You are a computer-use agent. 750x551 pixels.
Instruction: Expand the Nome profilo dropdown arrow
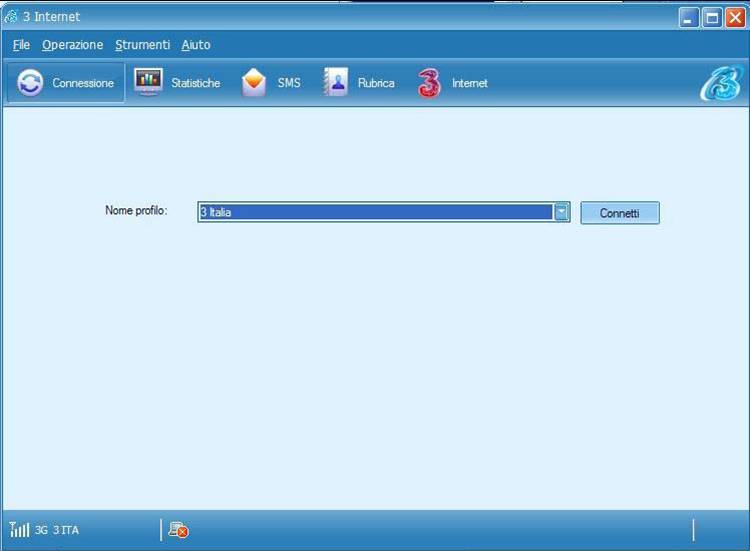point(562,212)
